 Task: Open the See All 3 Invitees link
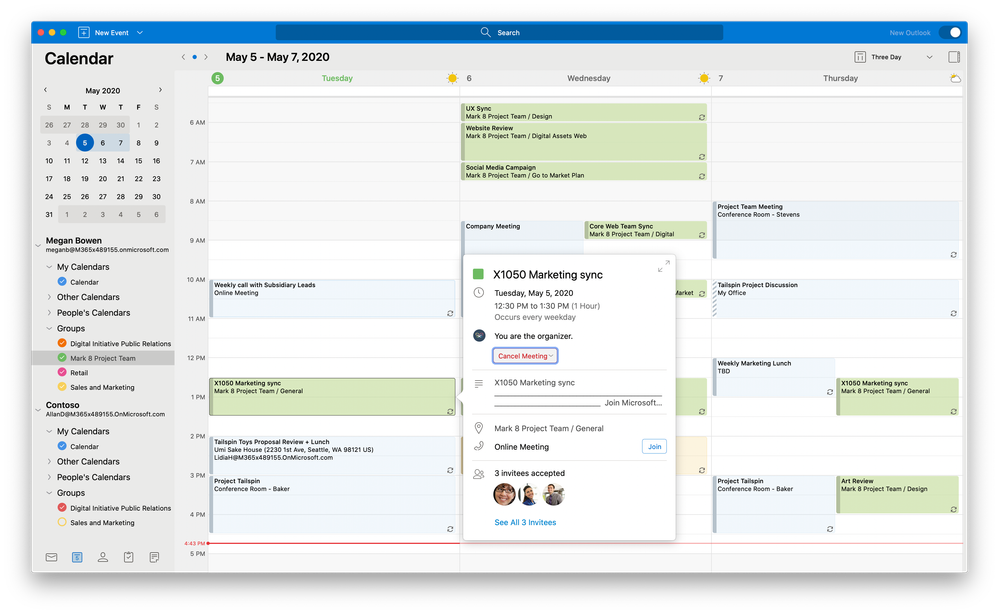525,522
